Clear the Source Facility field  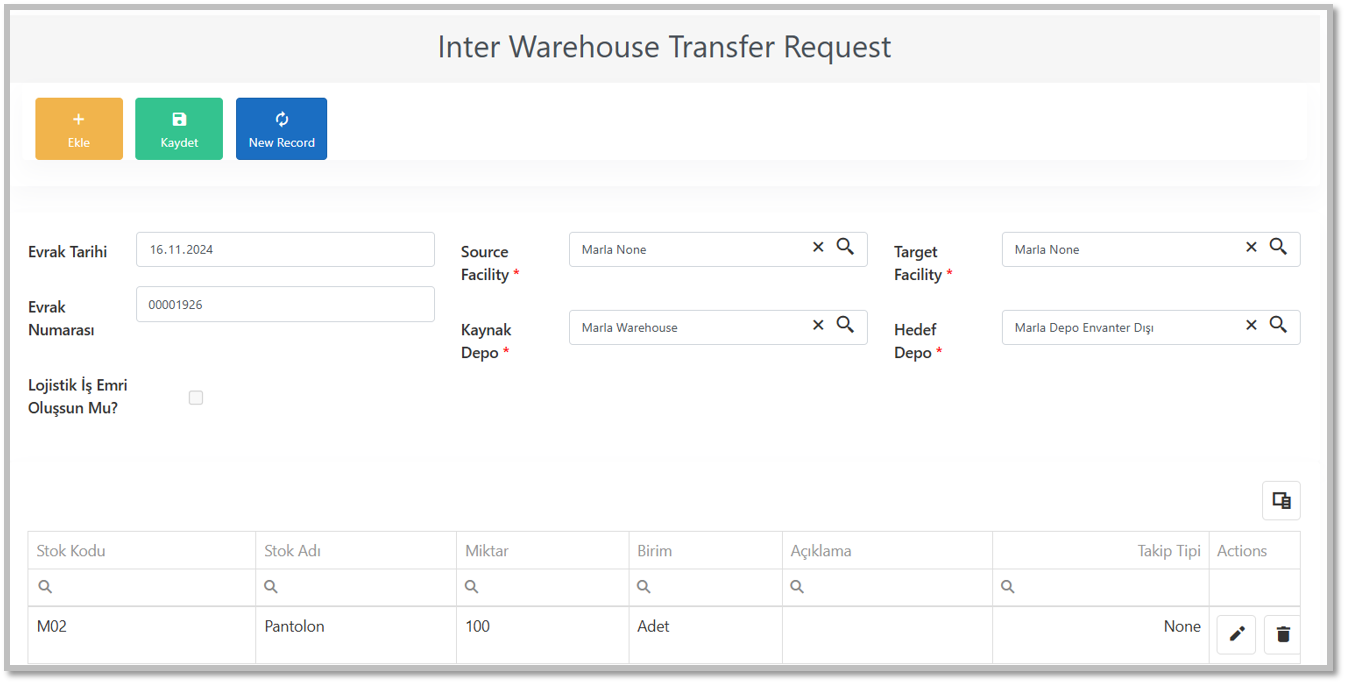(x=818, y=248)
